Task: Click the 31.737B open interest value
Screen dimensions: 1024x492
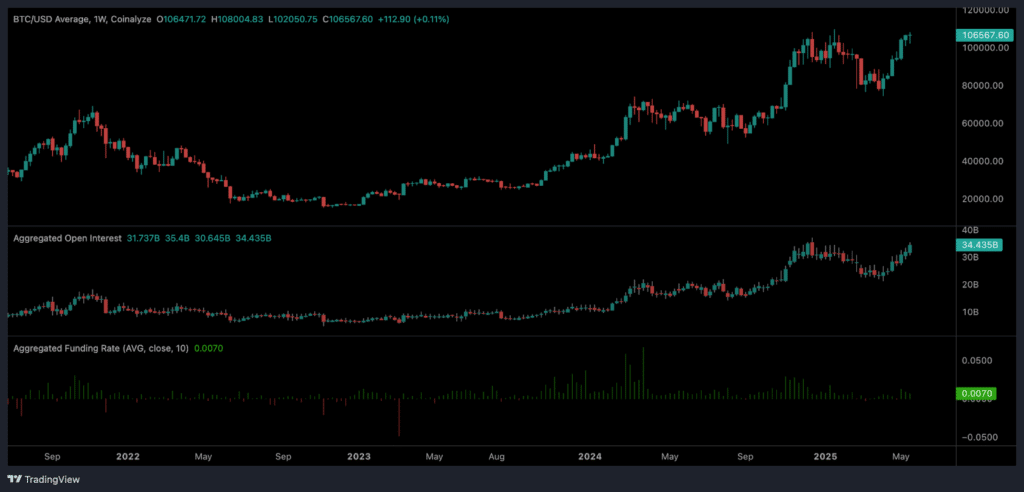Action: pos(142,238)
